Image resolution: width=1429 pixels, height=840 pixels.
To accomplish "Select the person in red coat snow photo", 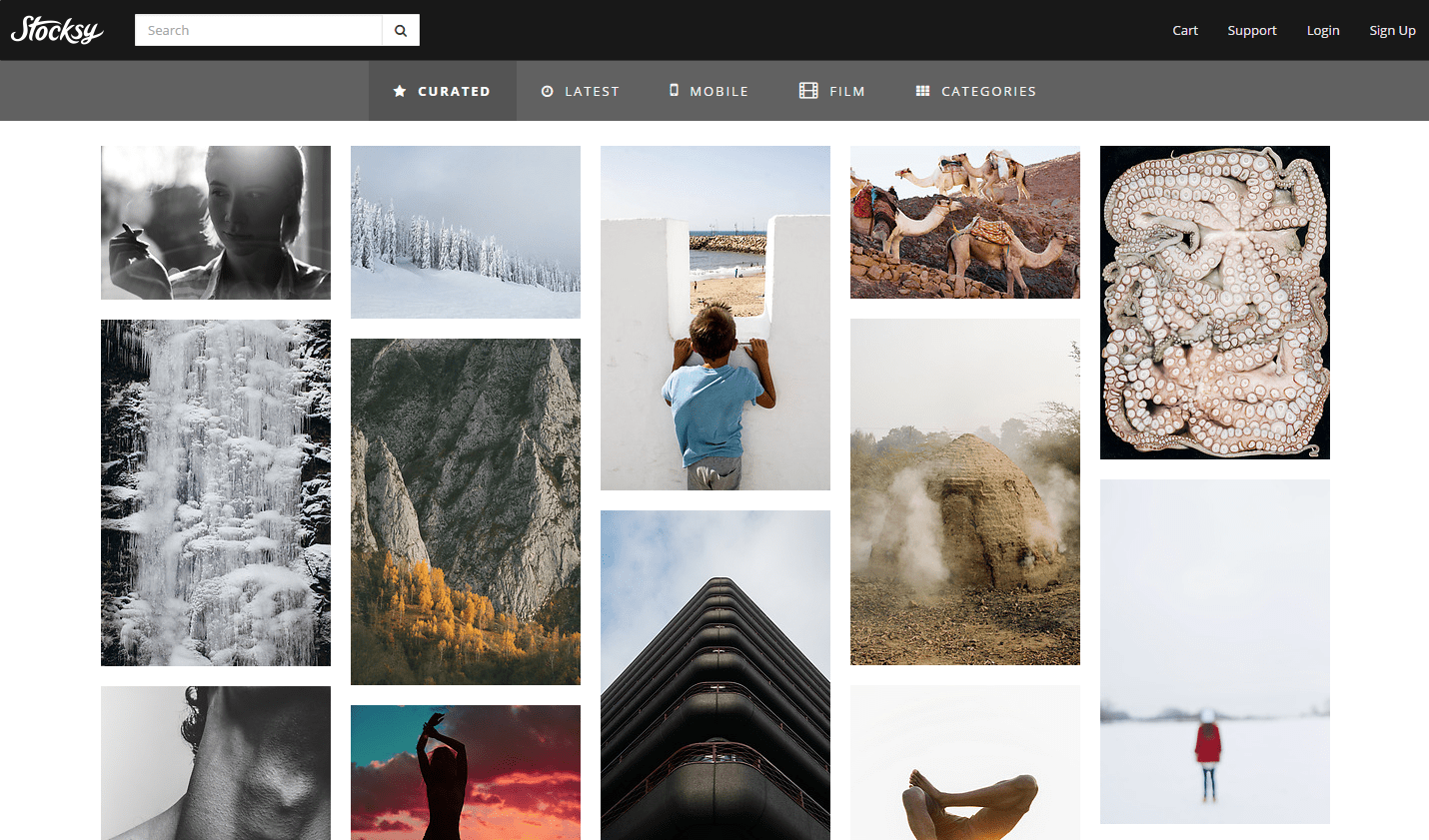I will [x=1214, y=652].
